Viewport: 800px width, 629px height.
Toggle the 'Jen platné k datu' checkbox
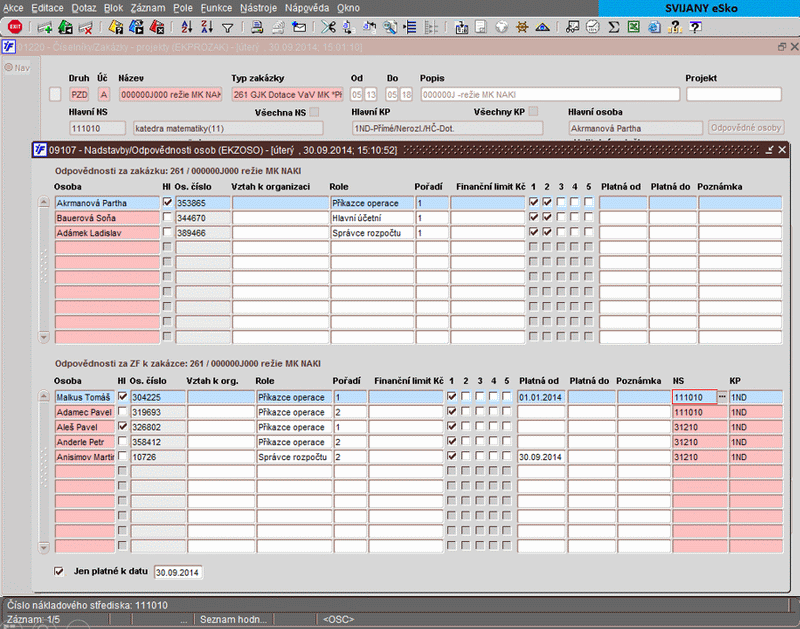pos(57,571)
